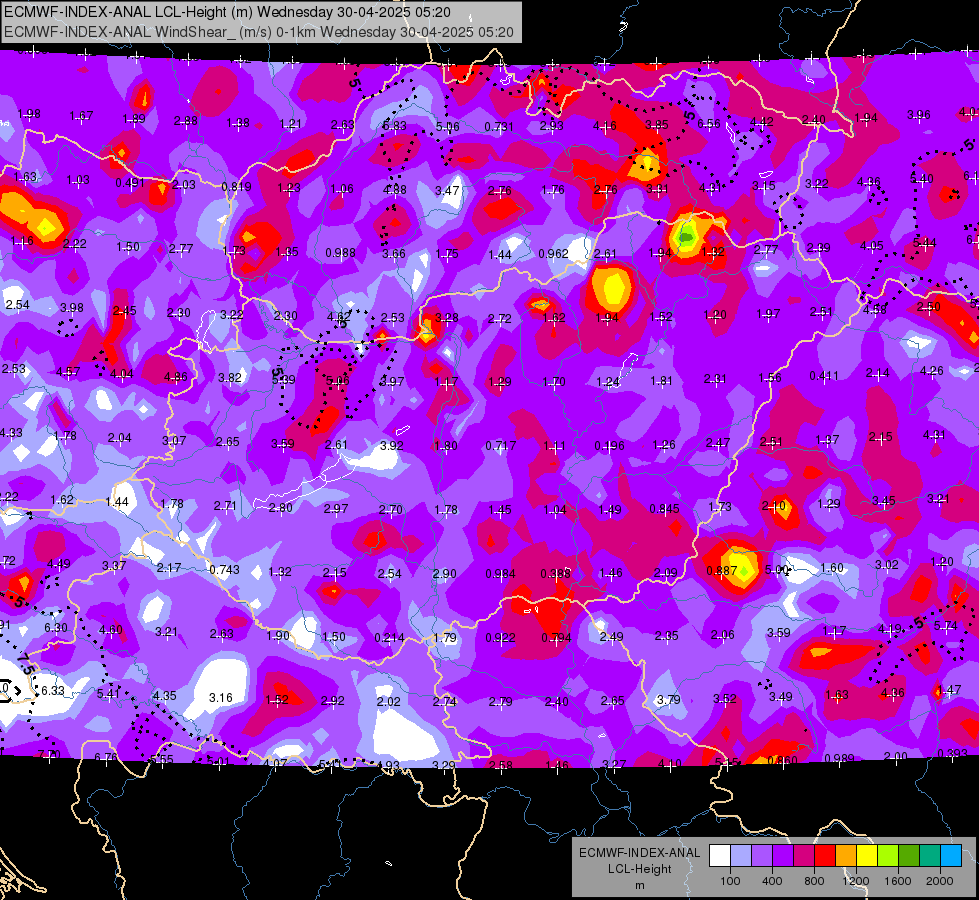This screenshot has height=900, width=979.
Task: Click the wind shear value 0.922
Action: (x=500, y=638)
